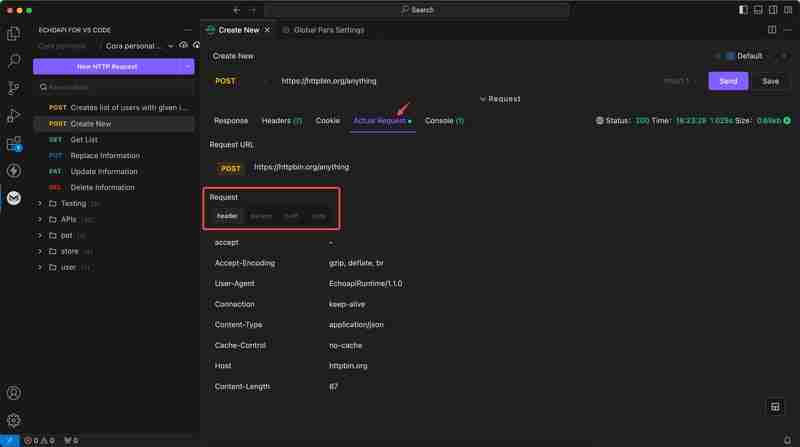This screenshot has height=447, width=800.
Task: Expand the pet folder
Action: point(39,235)
